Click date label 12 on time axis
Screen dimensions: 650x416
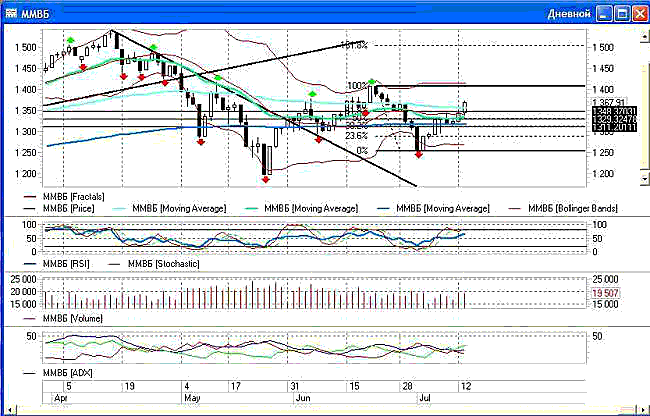pos(466,387)
